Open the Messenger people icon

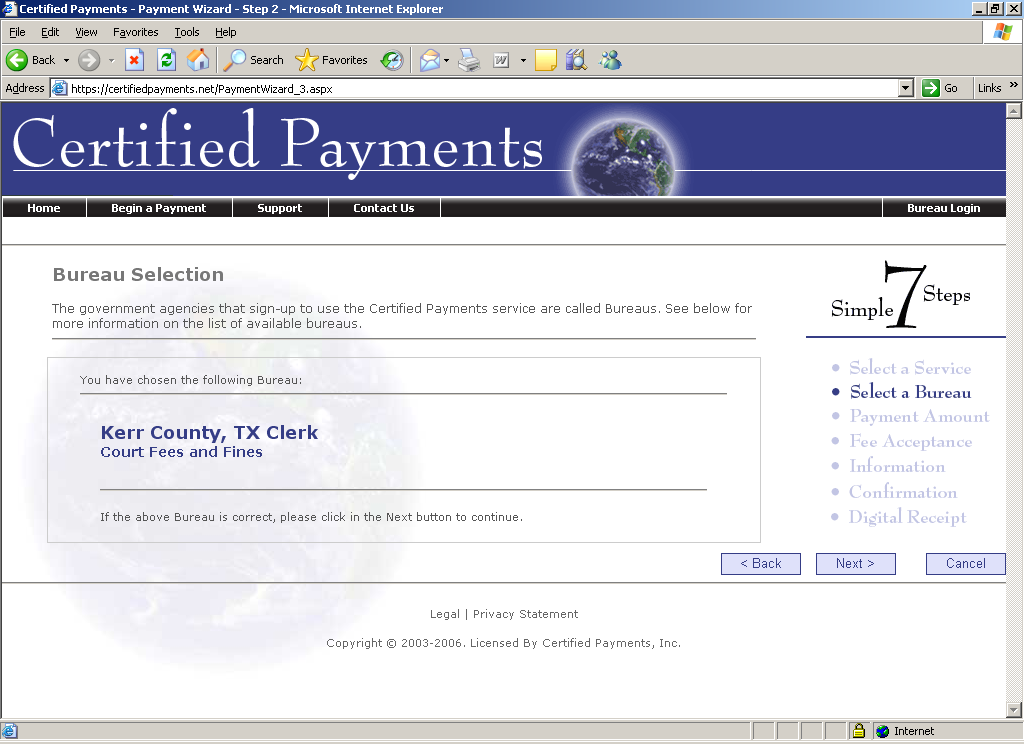(610, 60)
